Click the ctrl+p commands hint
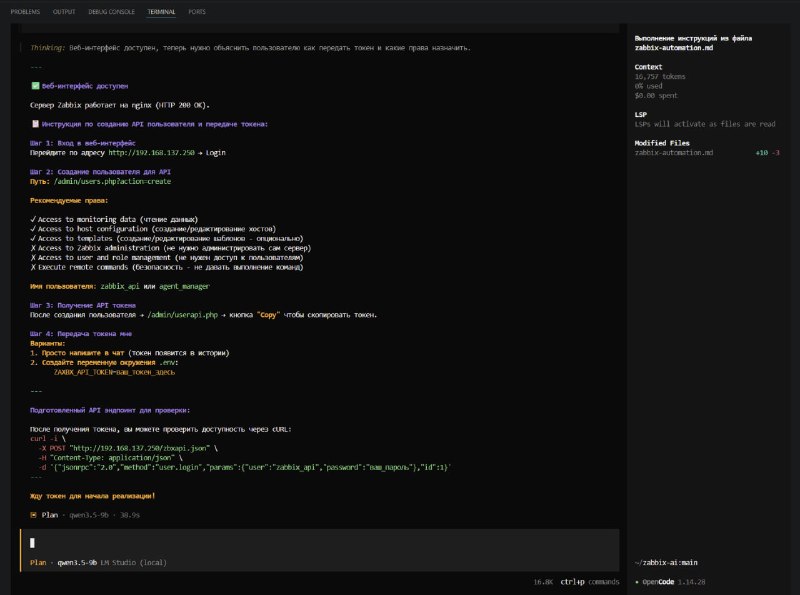Viewport: 800px width, 595px height. tap(590, 582)
